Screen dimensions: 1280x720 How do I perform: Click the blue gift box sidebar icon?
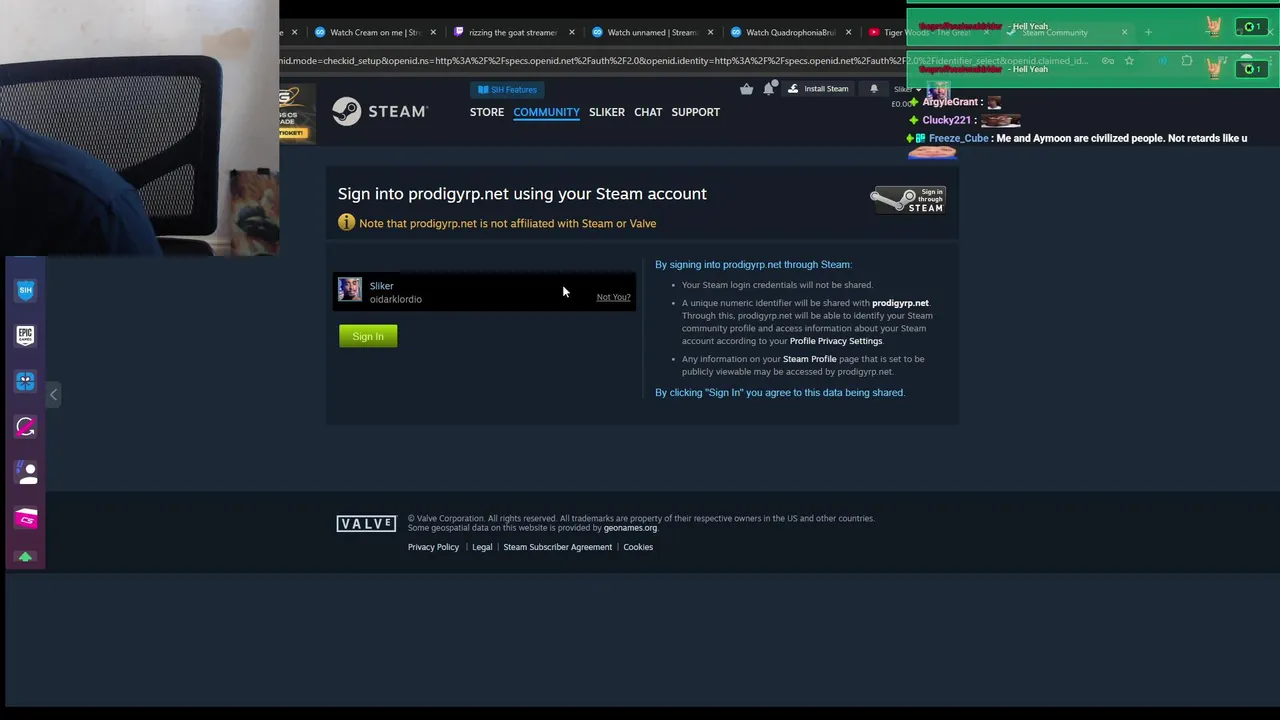[x=25, y=381]
